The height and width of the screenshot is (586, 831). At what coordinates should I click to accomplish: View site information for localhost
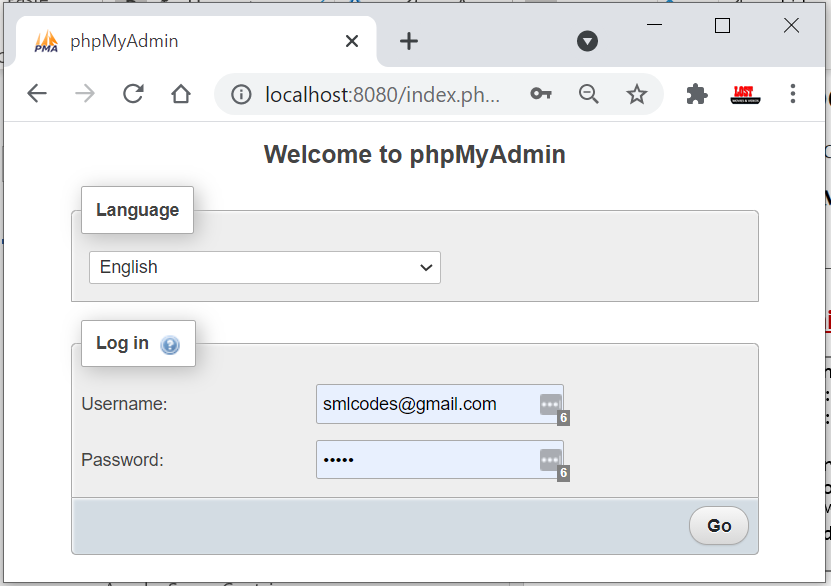tap(241, 94)
